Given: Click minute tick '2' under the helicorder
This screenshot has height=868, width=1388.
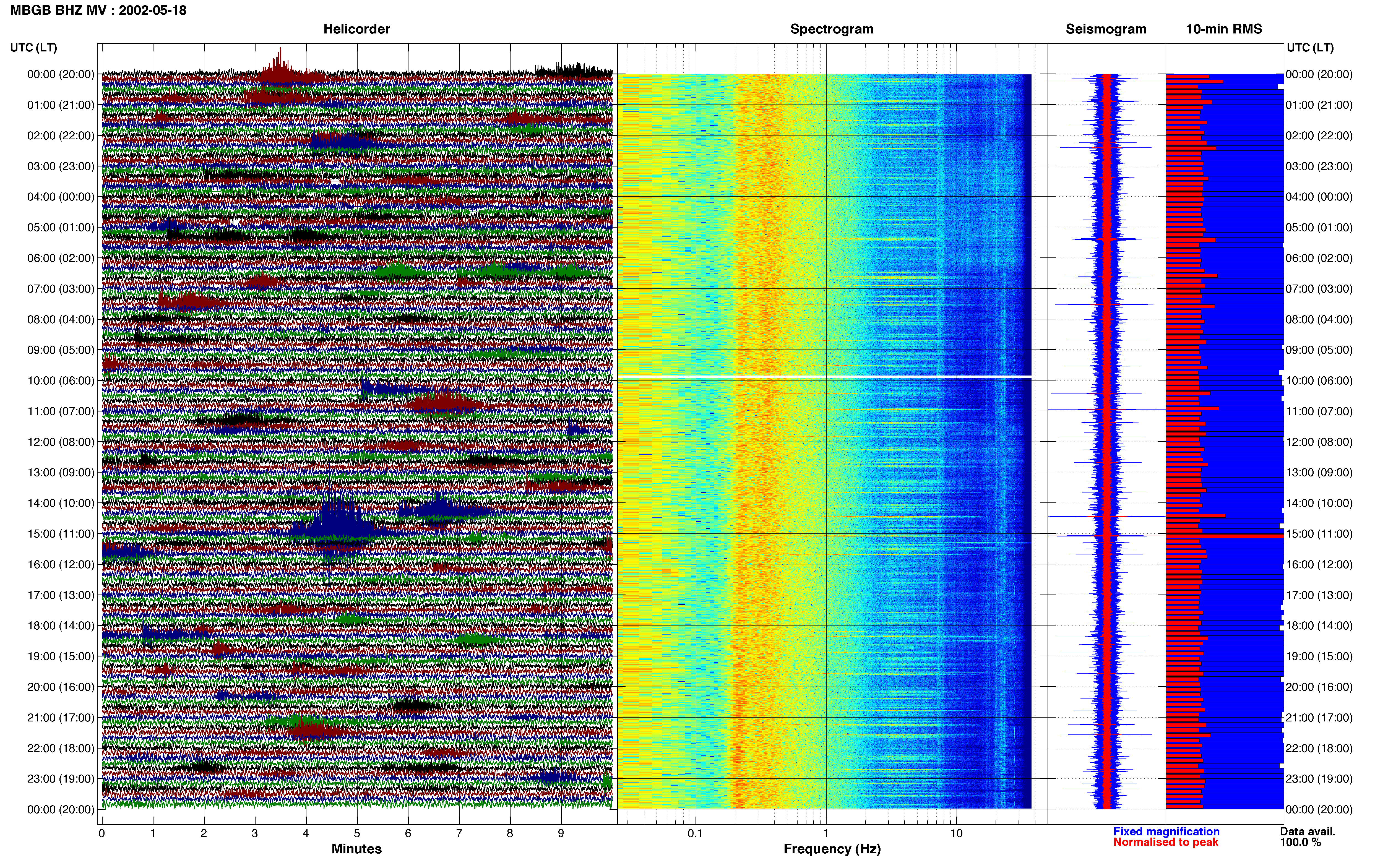Looking at the screenshot, I should pyautogui.click(x=204, y=833).
